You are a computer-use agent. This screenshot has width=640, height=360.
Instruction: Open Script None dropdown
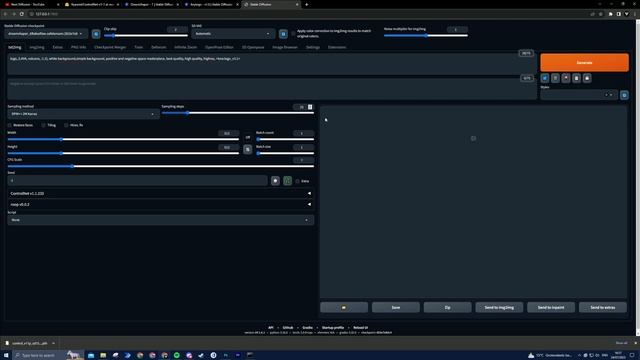[160, 220]
